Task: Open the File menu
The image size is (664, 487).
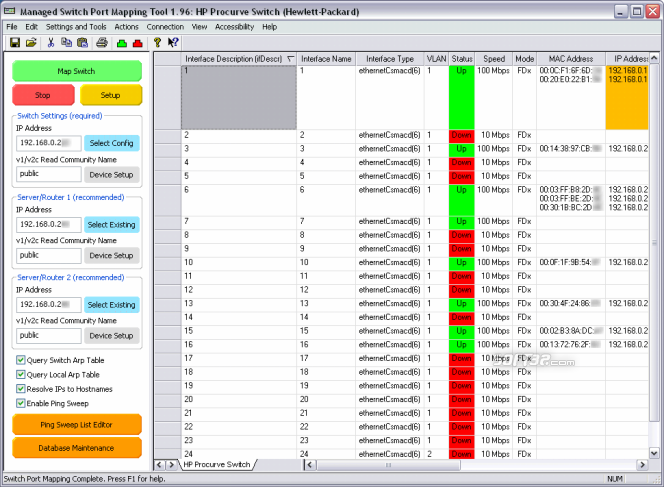Action: (x=12, y=27)
